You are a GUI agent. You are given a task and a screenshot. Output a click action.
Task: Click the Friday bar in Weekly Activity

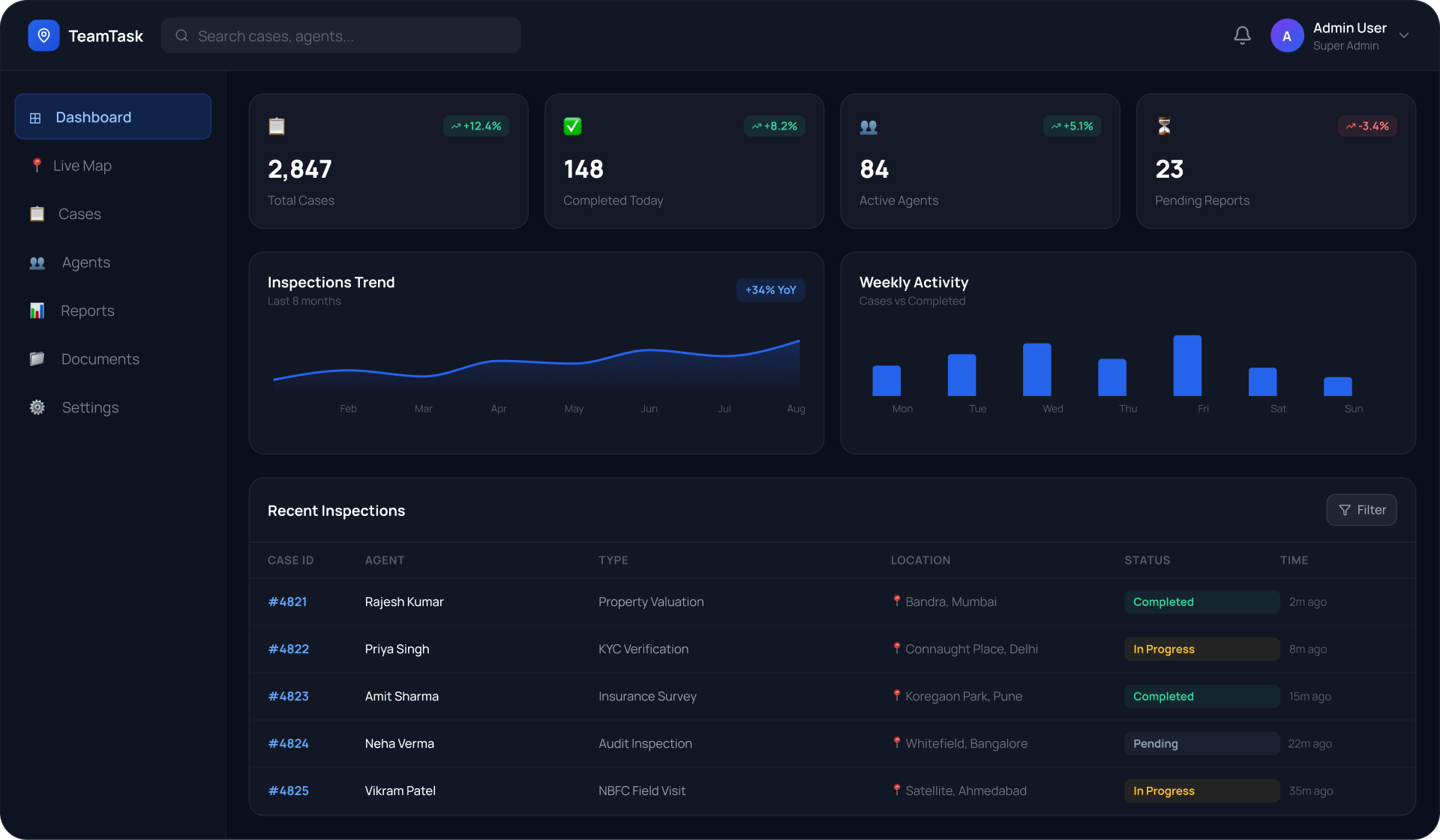pos(1187,365)
